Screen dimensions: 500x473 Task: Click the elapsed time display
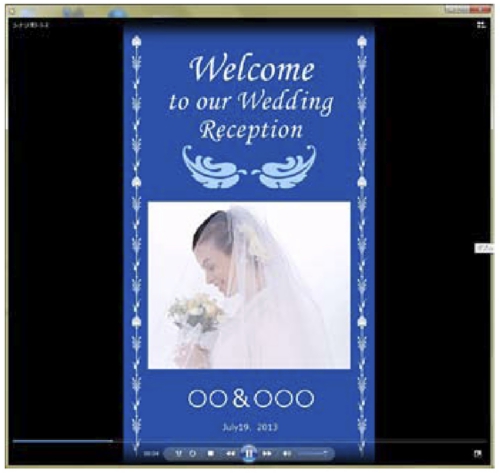[x=151, y=453]
